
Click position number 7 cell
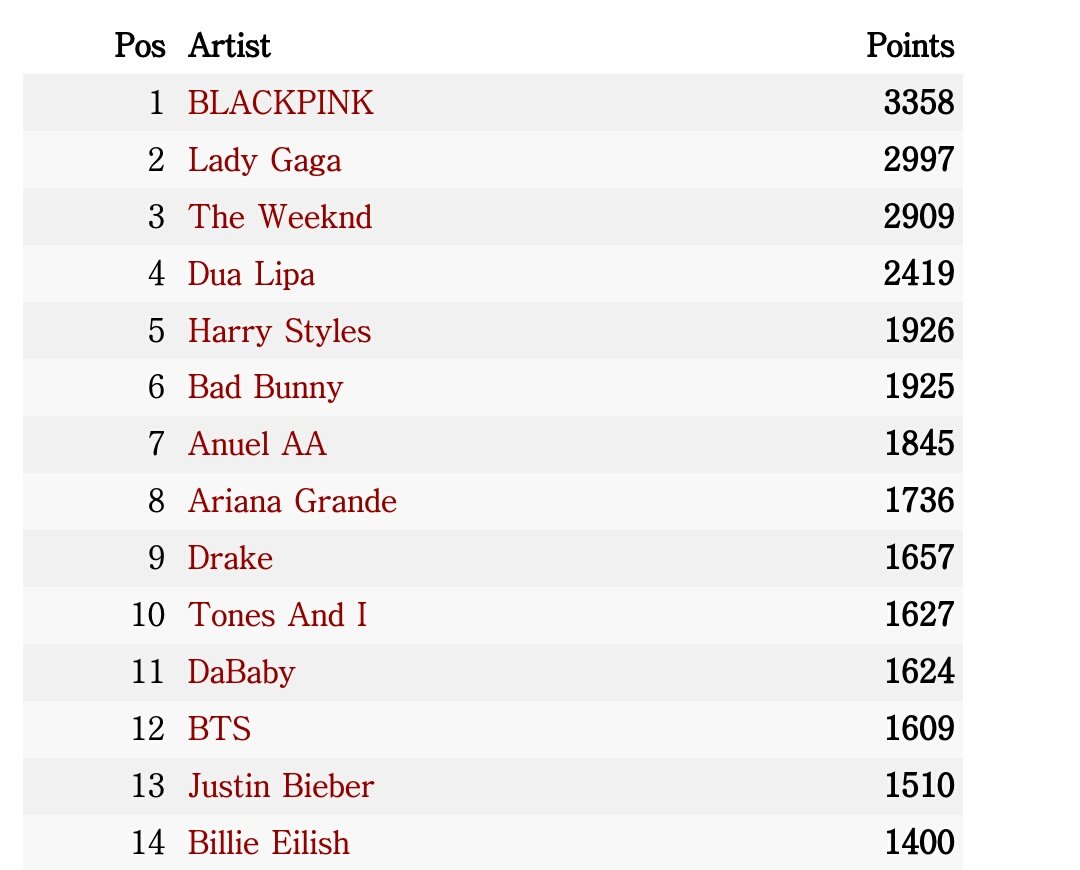(x=156, y=444)
